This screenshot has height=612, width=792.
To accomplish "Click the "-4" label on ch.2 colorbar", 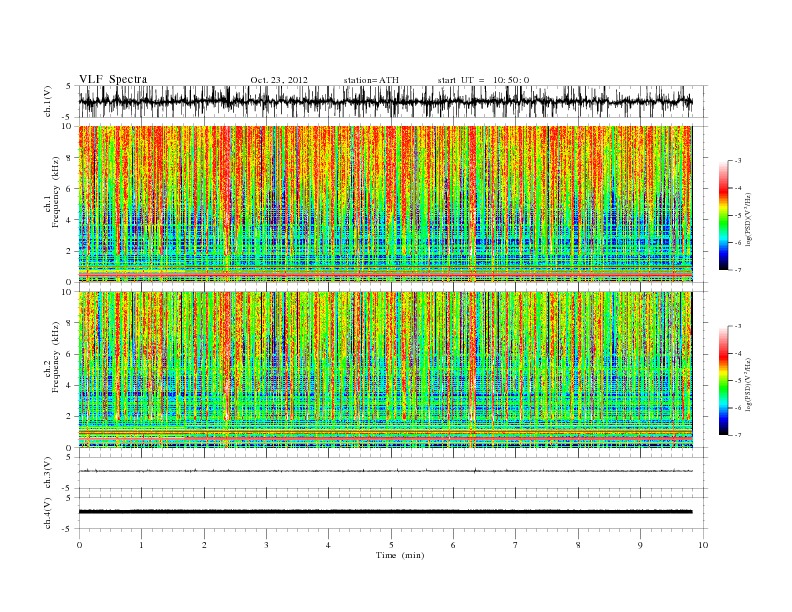I will pos(738,353).
